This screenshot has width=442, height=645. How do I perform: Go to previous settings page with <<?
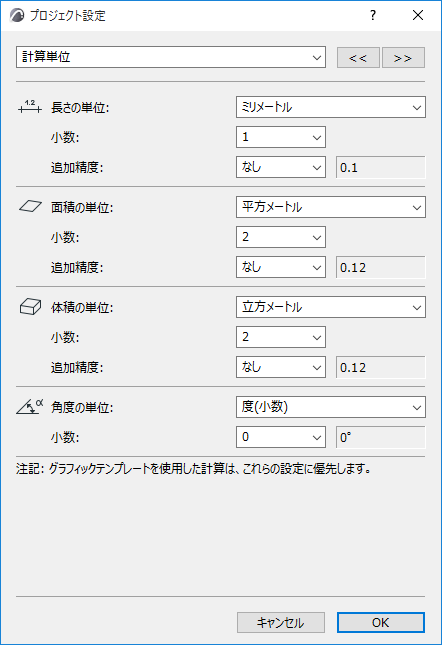point(358,58)
